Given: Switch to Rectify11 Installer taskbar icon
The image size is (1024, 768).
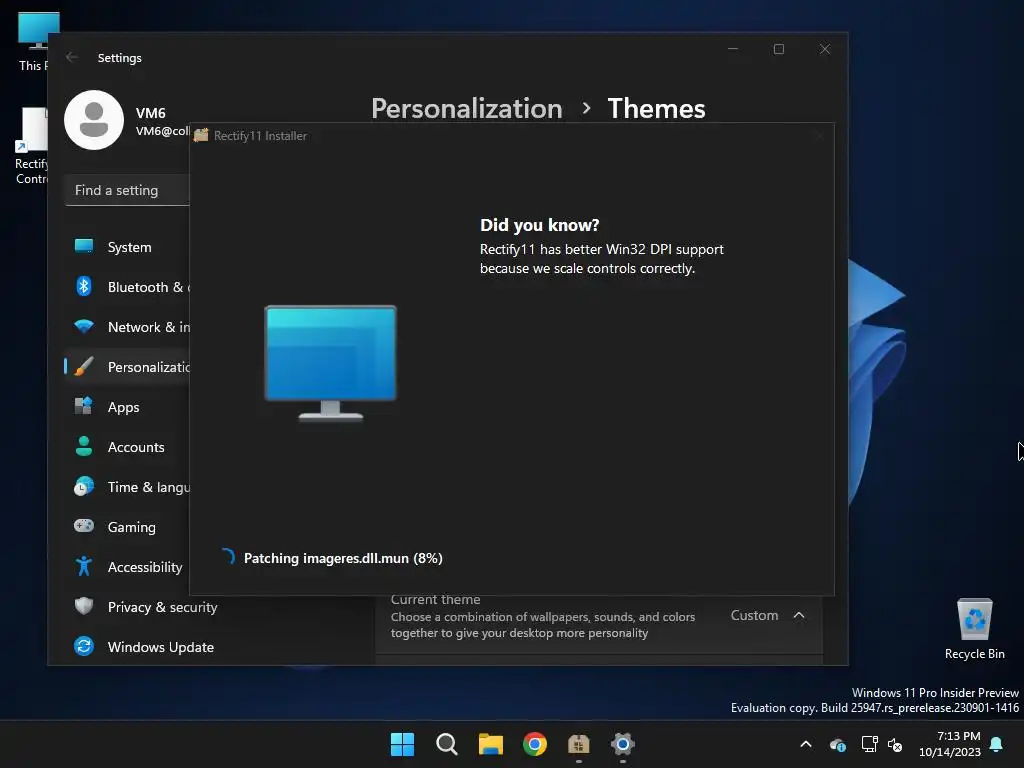Looking at the screenshot, I should coord(579,744).
